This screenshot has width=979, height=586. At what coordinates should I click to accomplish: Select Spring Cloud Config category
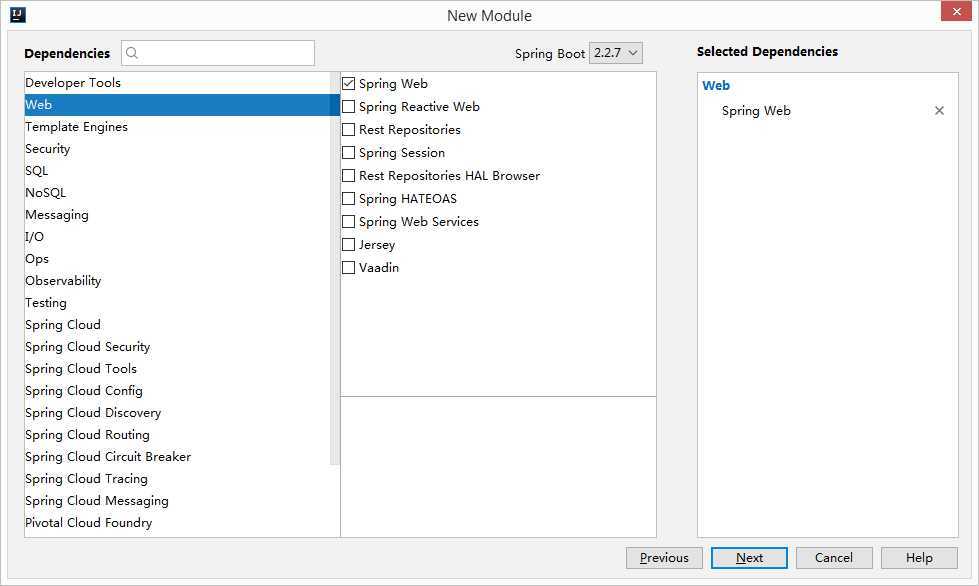177,391
